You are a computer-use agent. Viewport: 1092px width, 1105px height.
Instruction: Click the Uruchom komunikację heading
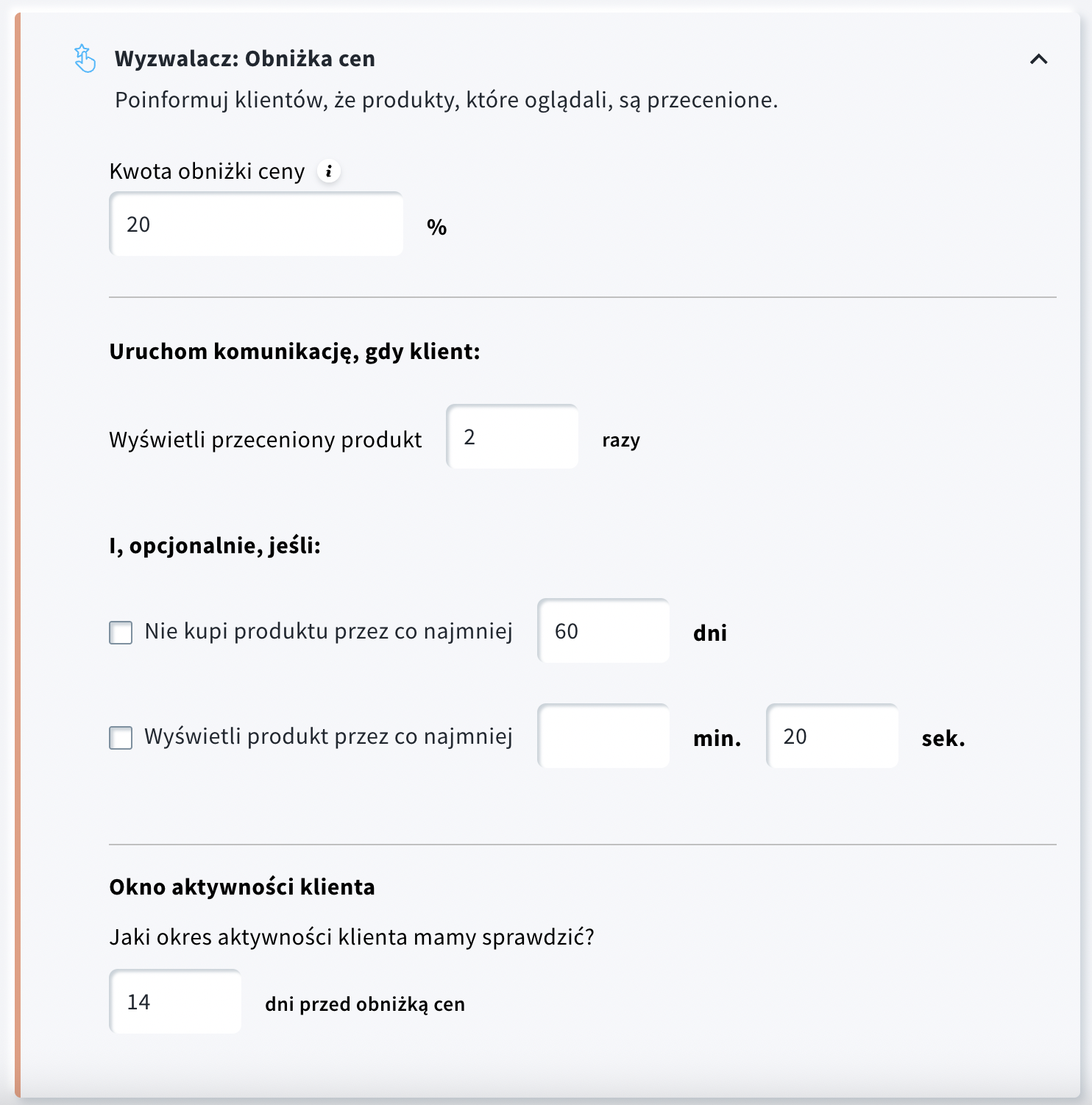[x=294, y=351]
